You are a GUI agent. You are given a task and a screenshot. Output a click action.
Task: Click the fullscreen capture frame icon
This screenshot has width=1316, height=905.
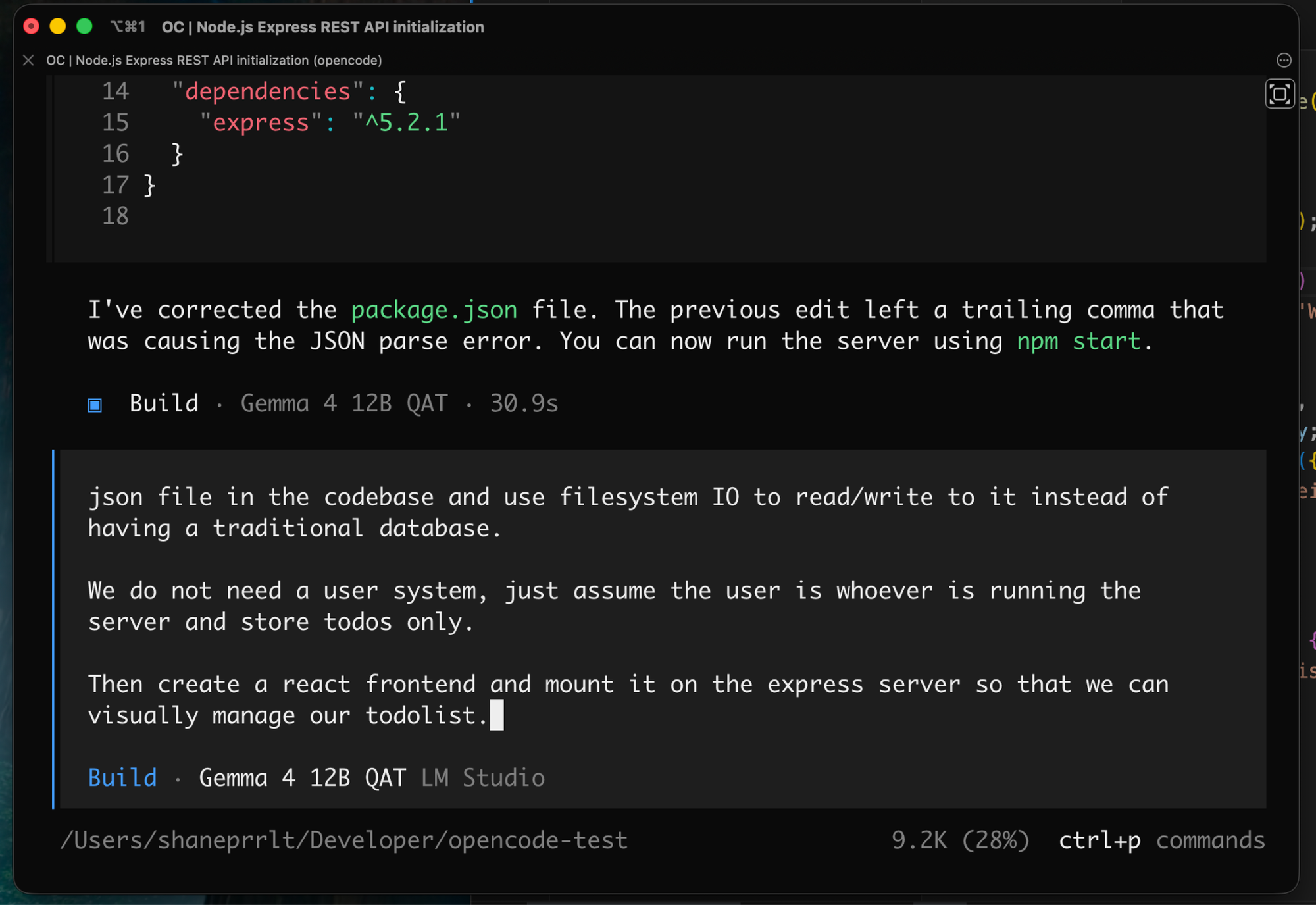point(1280,94)
